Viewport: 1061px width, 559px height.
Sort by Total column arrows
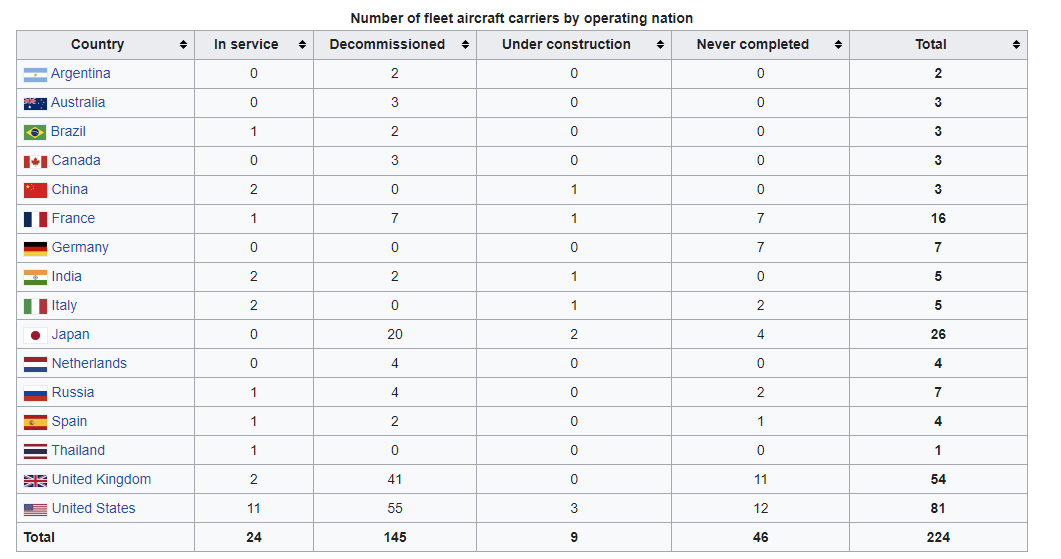click(x=1016, y=45)
